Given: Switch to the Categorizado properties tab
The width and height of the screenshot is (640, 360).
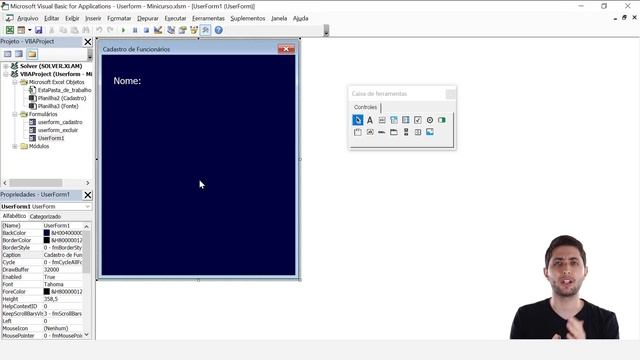Looking at the screenshot, I should point(45,216).
